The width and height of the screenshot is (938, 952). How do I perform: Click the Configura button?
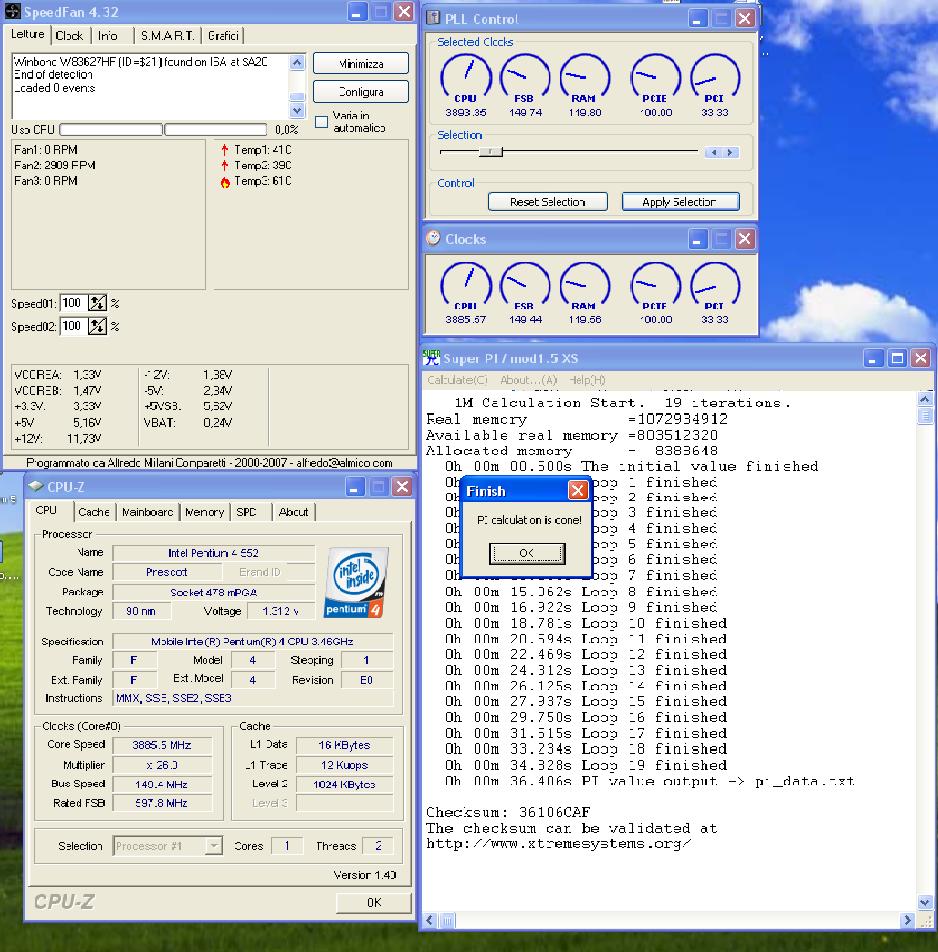click(361, 92)
